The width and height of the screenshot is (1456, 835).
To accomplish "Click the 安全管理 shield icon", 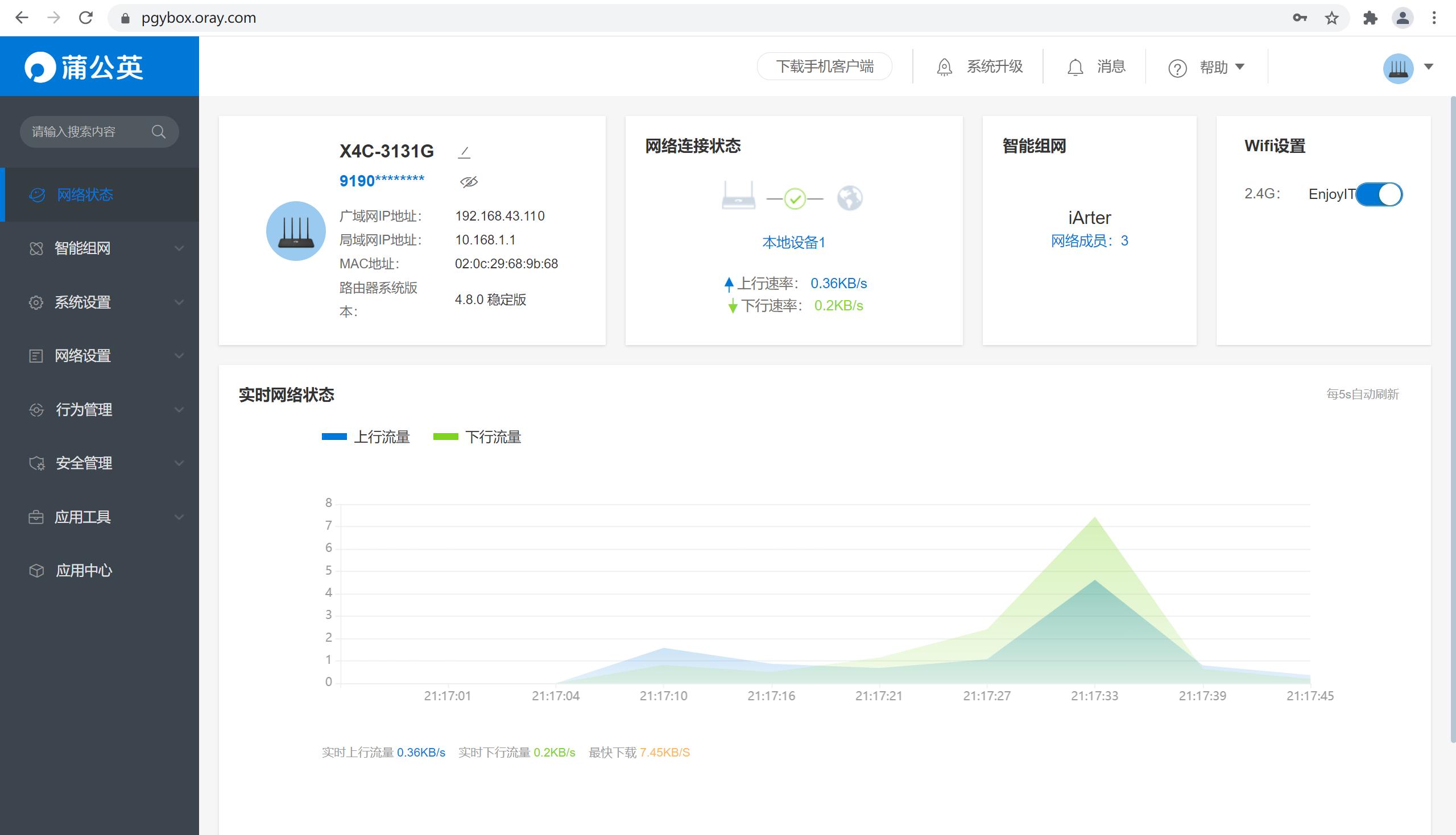I will point(37,463).
